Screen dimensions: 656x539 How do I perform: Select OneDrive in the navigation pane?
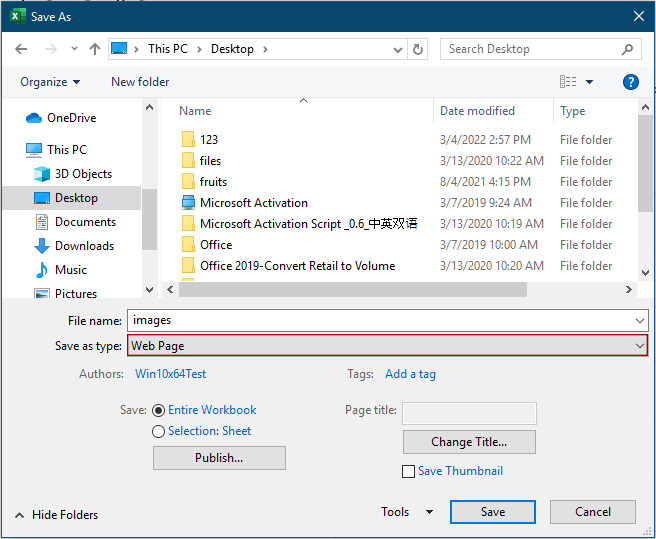71,118
